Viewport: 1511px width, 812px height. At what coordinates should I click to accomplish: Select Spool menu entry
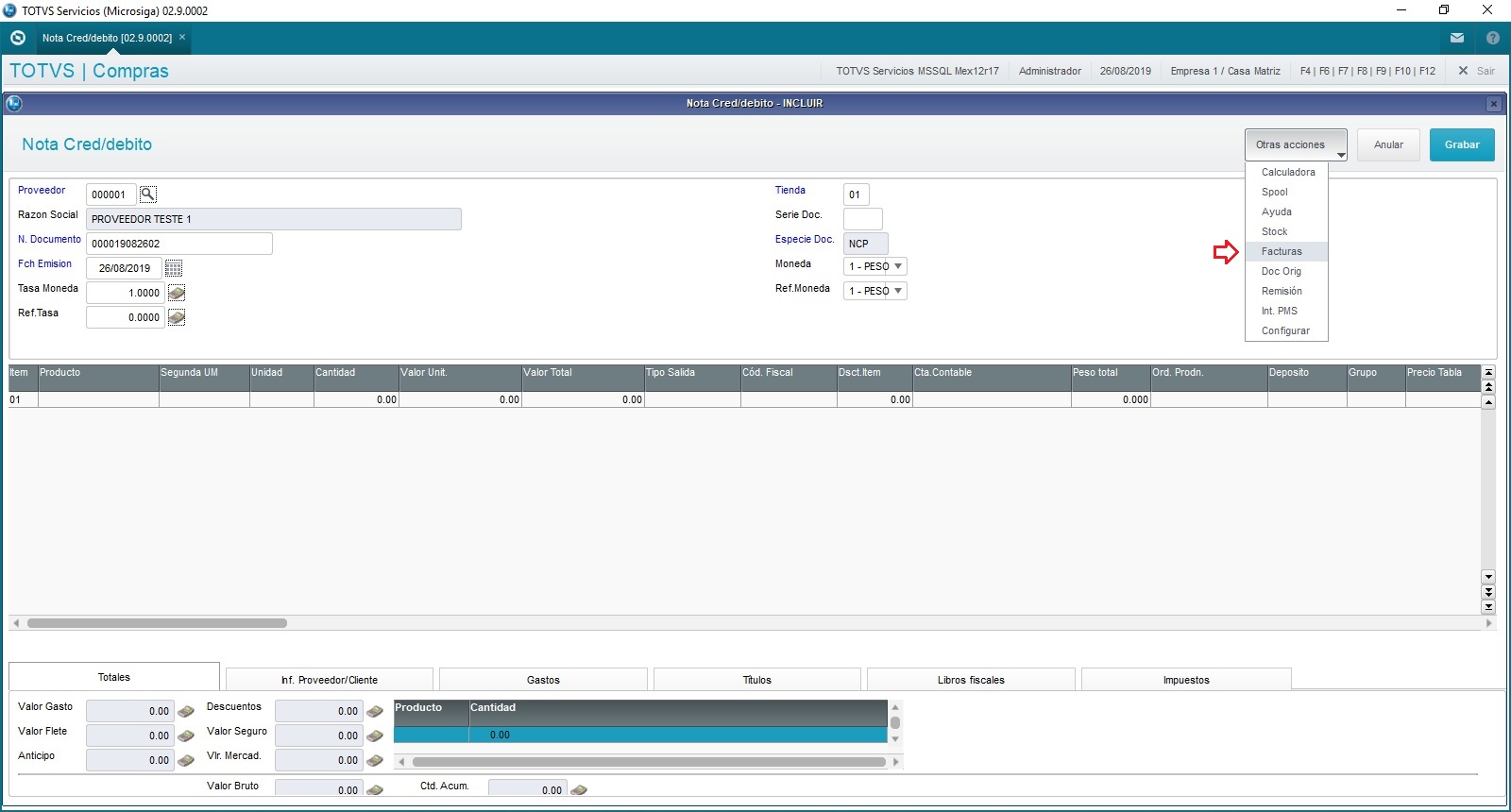coord(1287,192)
